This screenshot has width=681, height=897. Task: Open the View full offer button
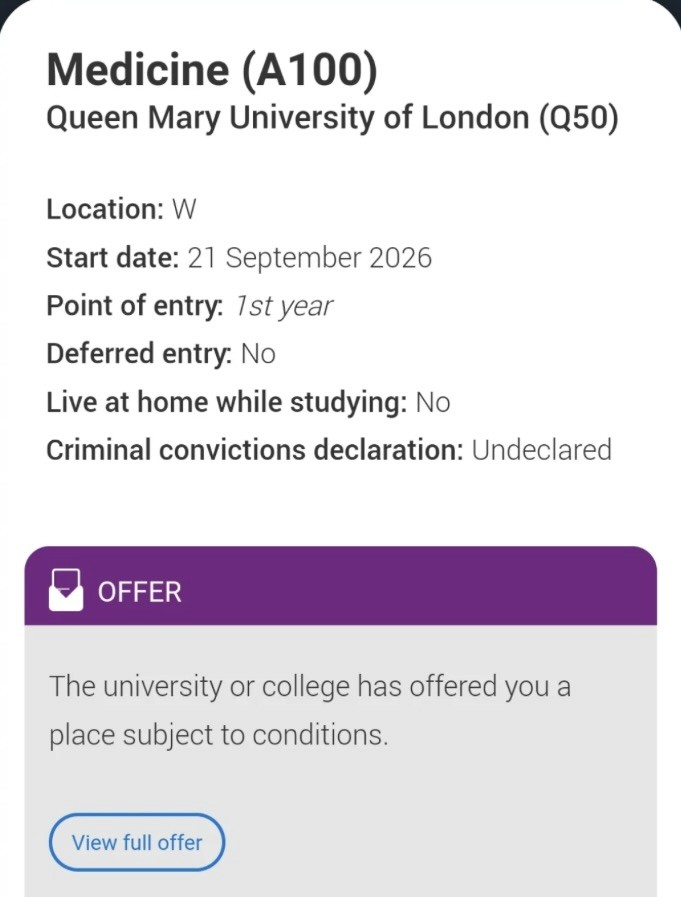point(137,842)
